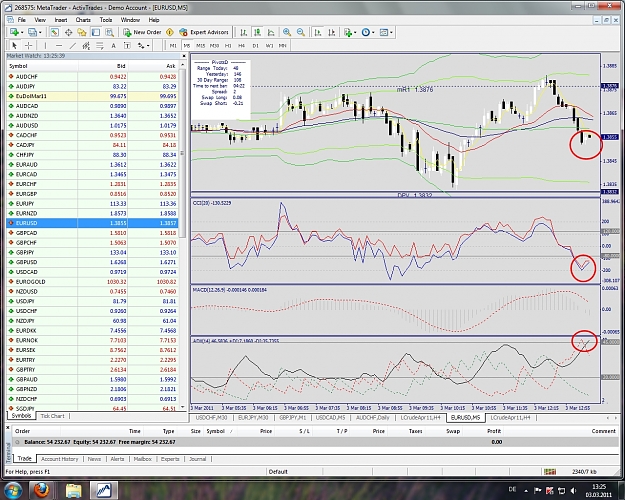Switch timeframe to H4
625x500 pixels.
[x=242, y=45]
